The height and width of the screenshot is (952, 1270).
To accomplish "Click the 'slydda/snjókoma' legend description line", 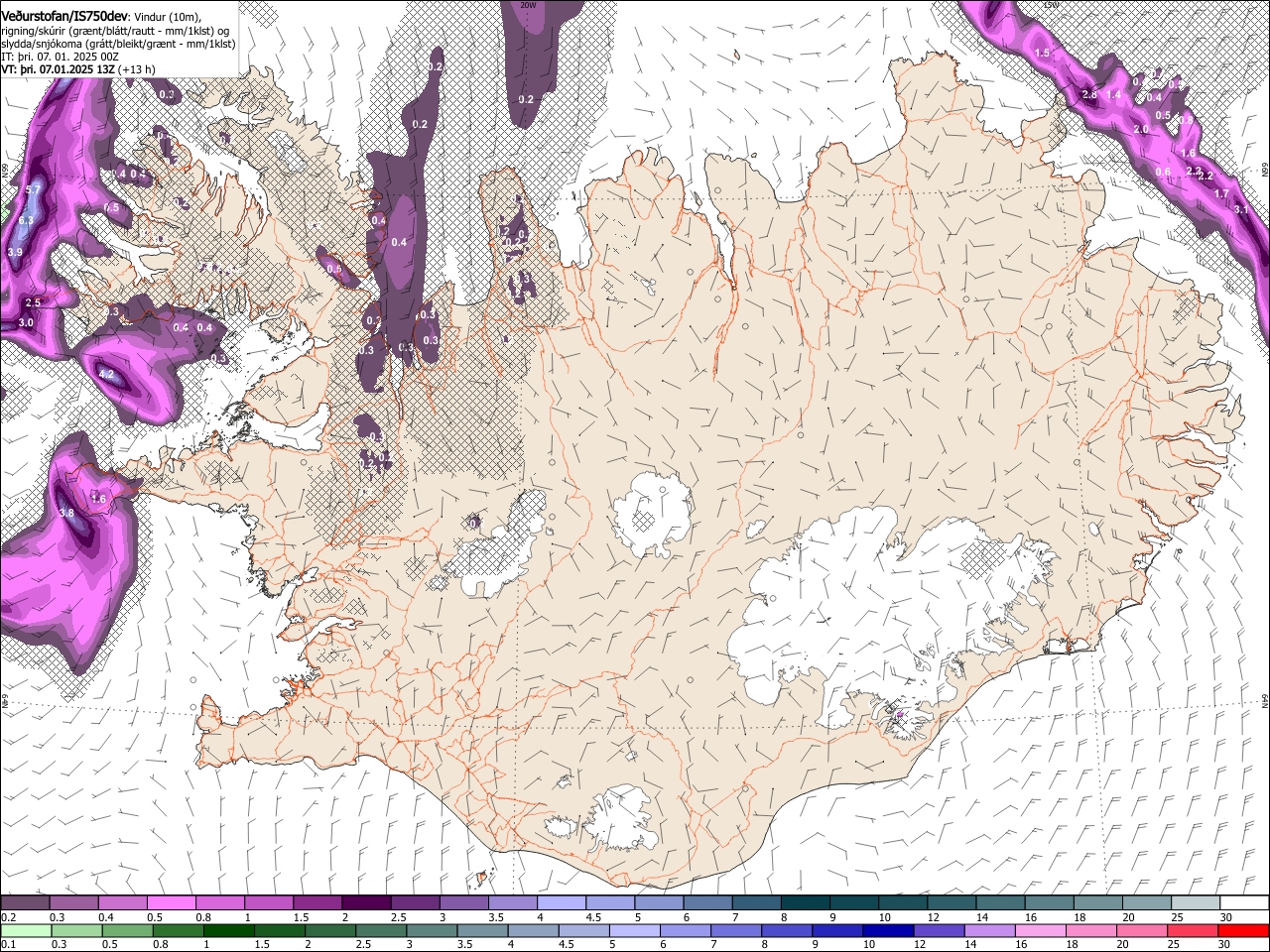I will tap(118, 44).
